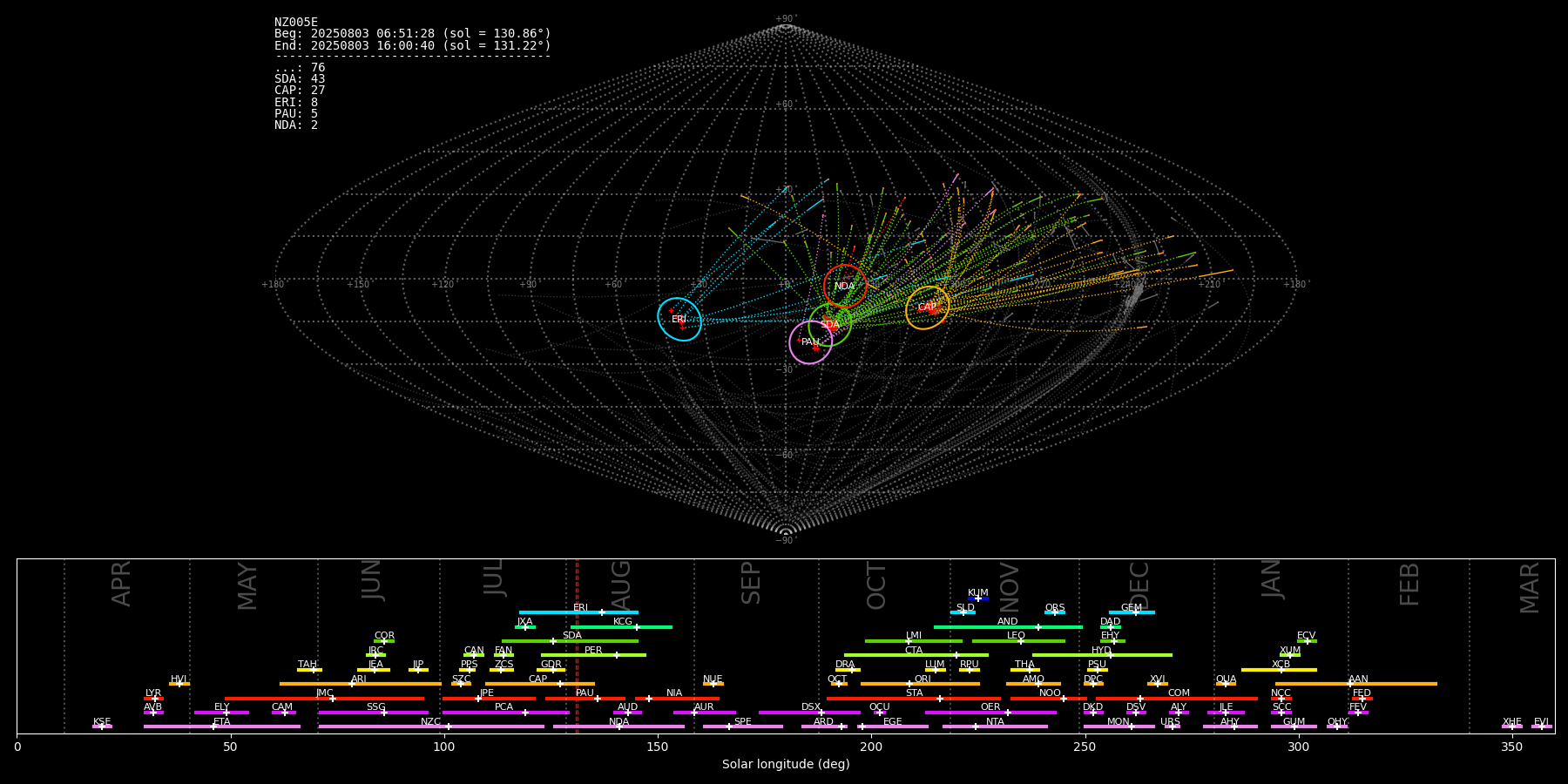Click the EVI shower bar in timeline
1568x784 pixels.
(1542, 727)
